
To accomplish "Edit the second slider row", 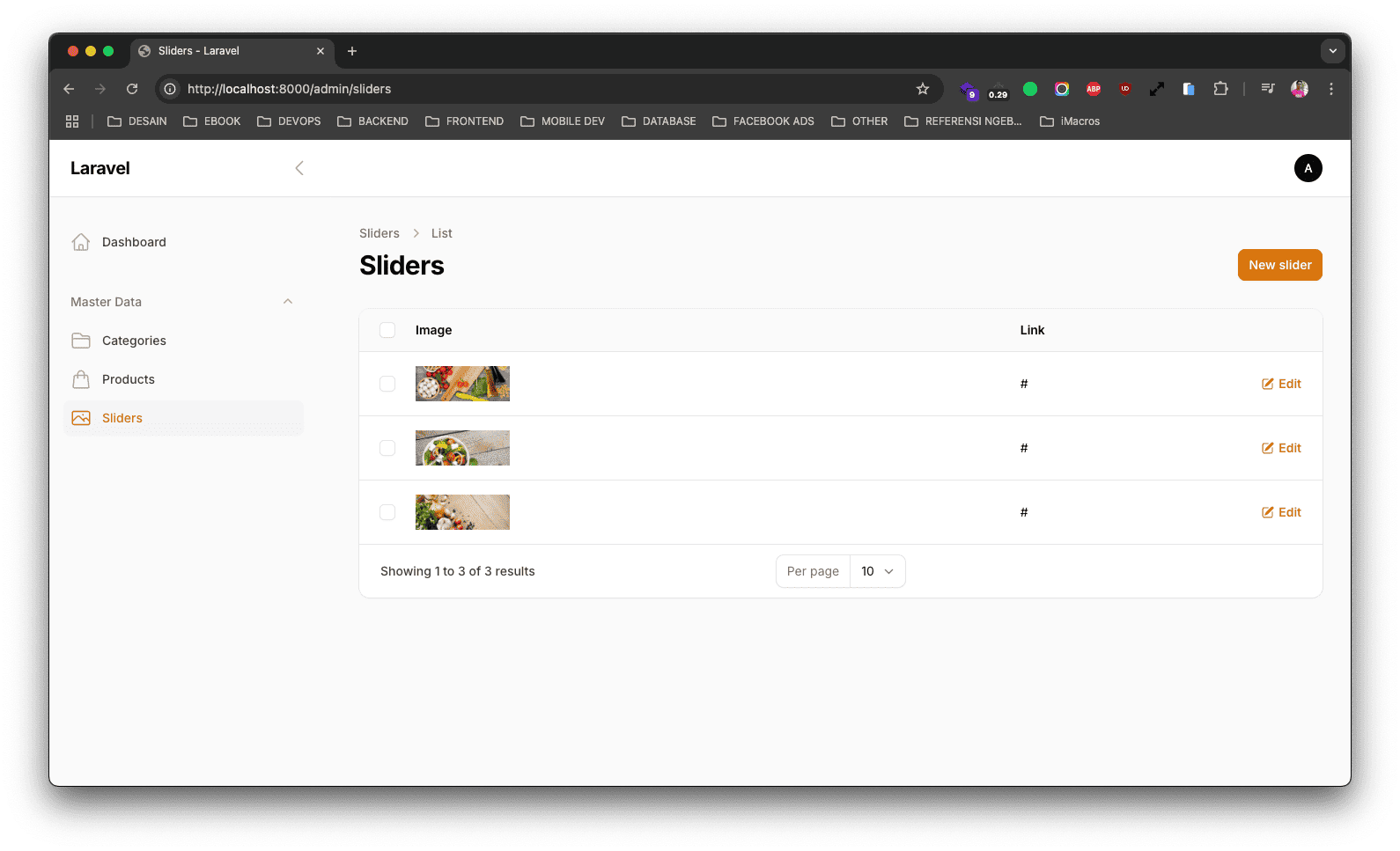I will pyautogui.click(x=1281, y=448).
